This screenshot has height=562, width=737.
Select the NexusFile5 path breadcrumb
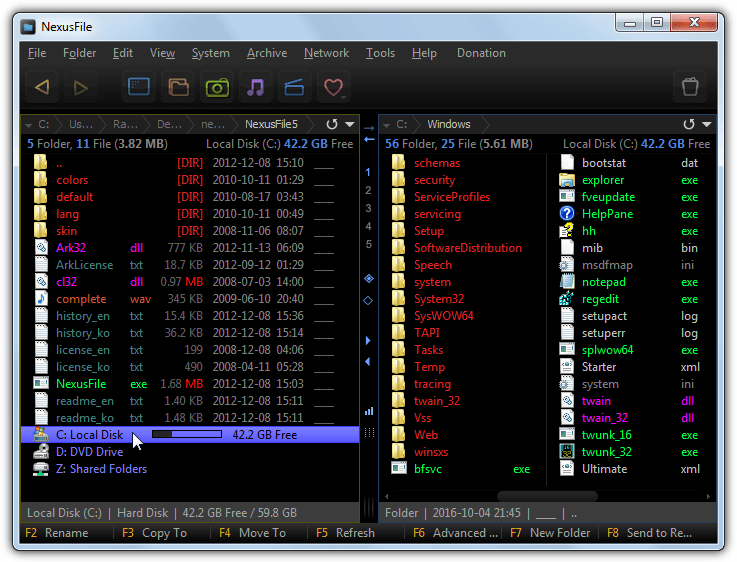[x=271, y=124]
